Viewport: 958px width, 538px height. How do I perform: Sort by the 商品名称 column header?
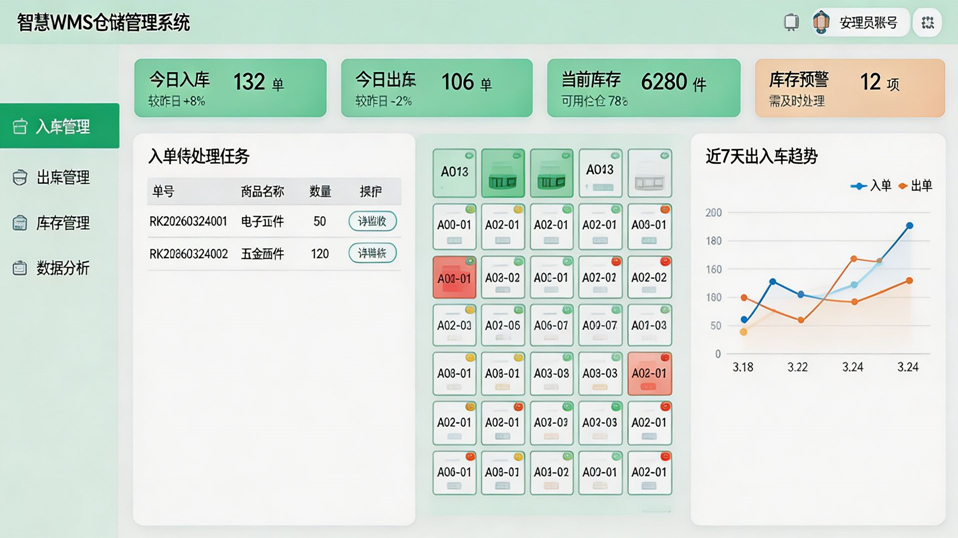[x=262, y=192]
